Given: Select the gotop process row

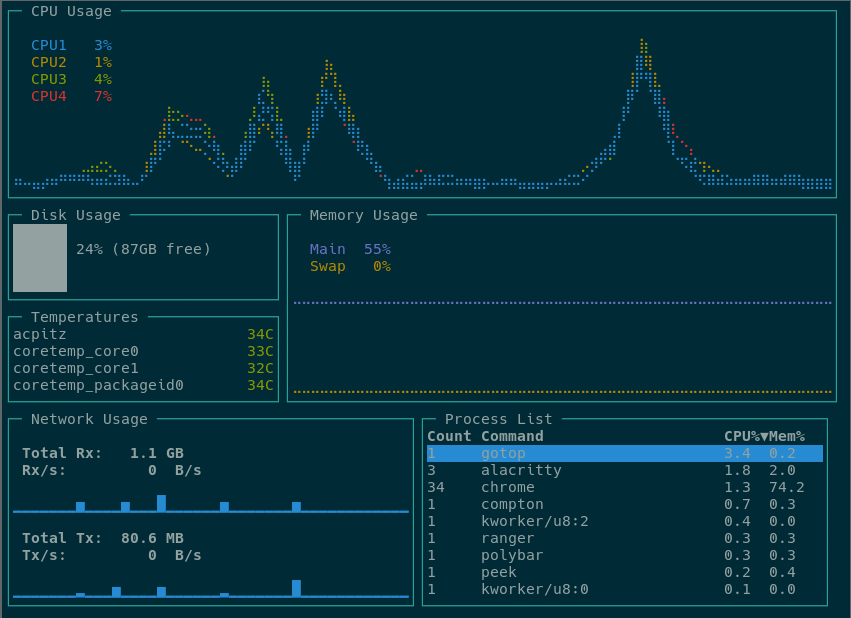Looking at the screenshot, I should [625, 454].
